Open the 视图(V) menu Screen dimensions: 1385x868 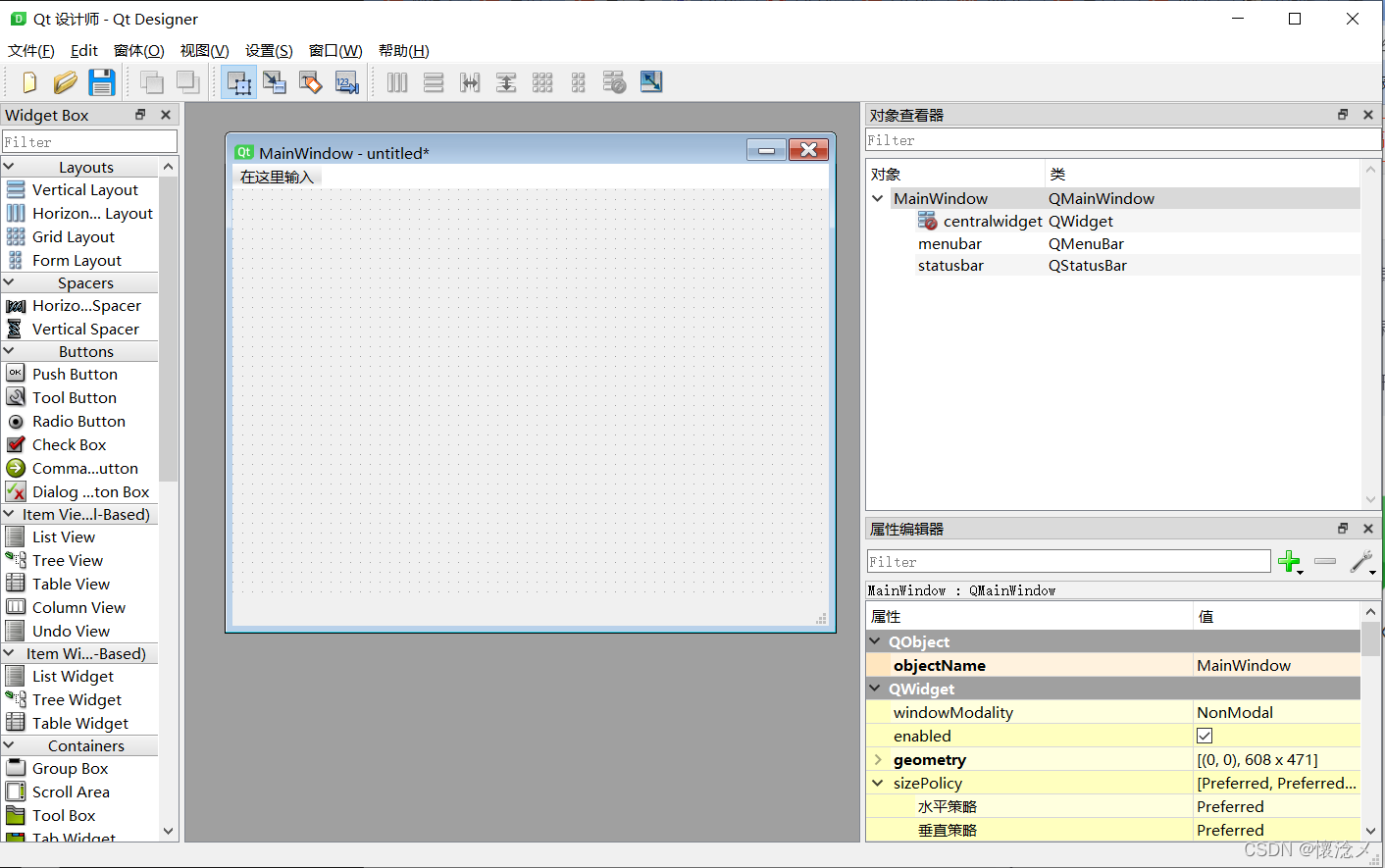205,51
